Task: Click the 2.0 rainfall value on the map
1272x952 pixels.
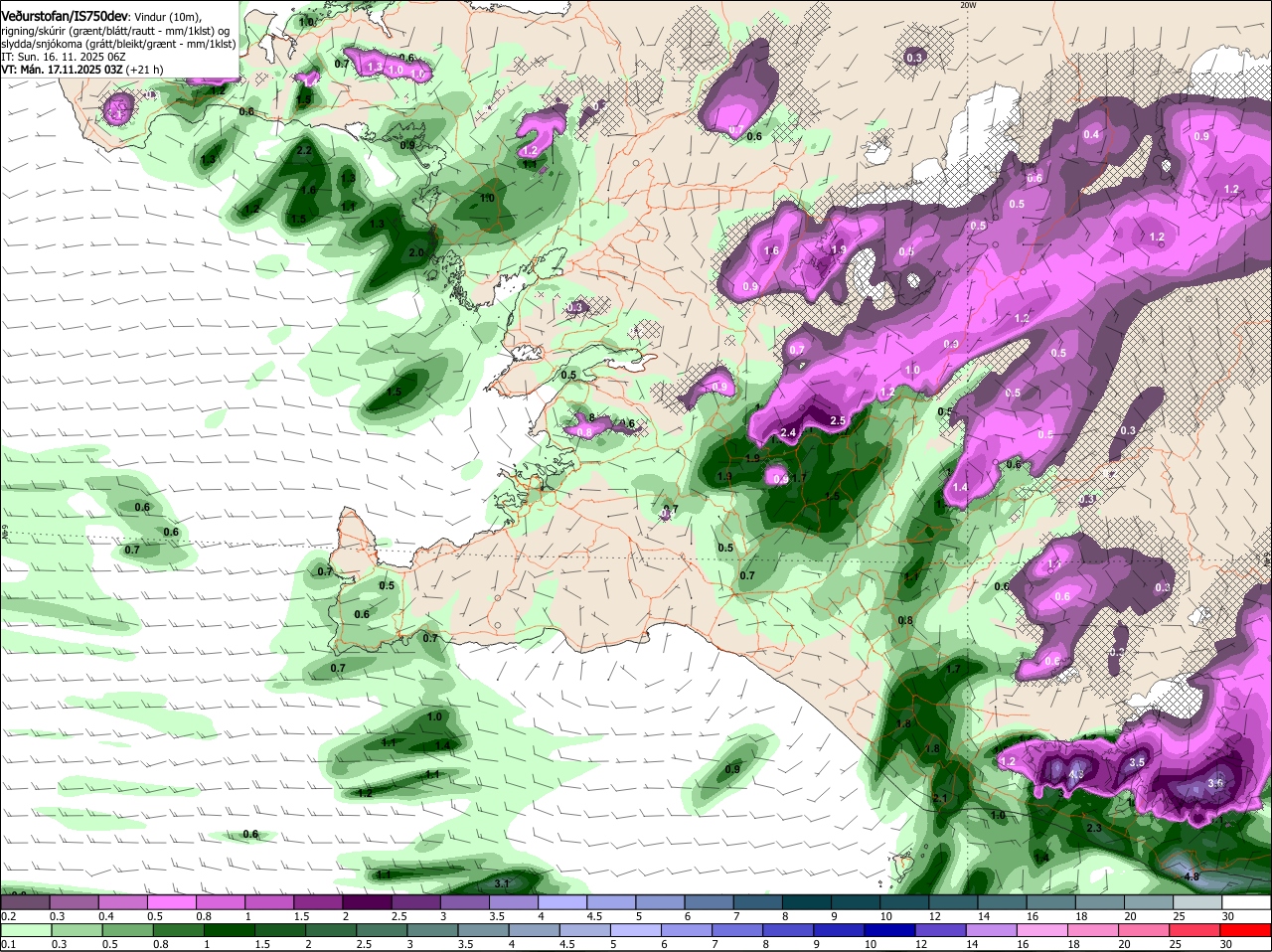Action: pos(416,253)
